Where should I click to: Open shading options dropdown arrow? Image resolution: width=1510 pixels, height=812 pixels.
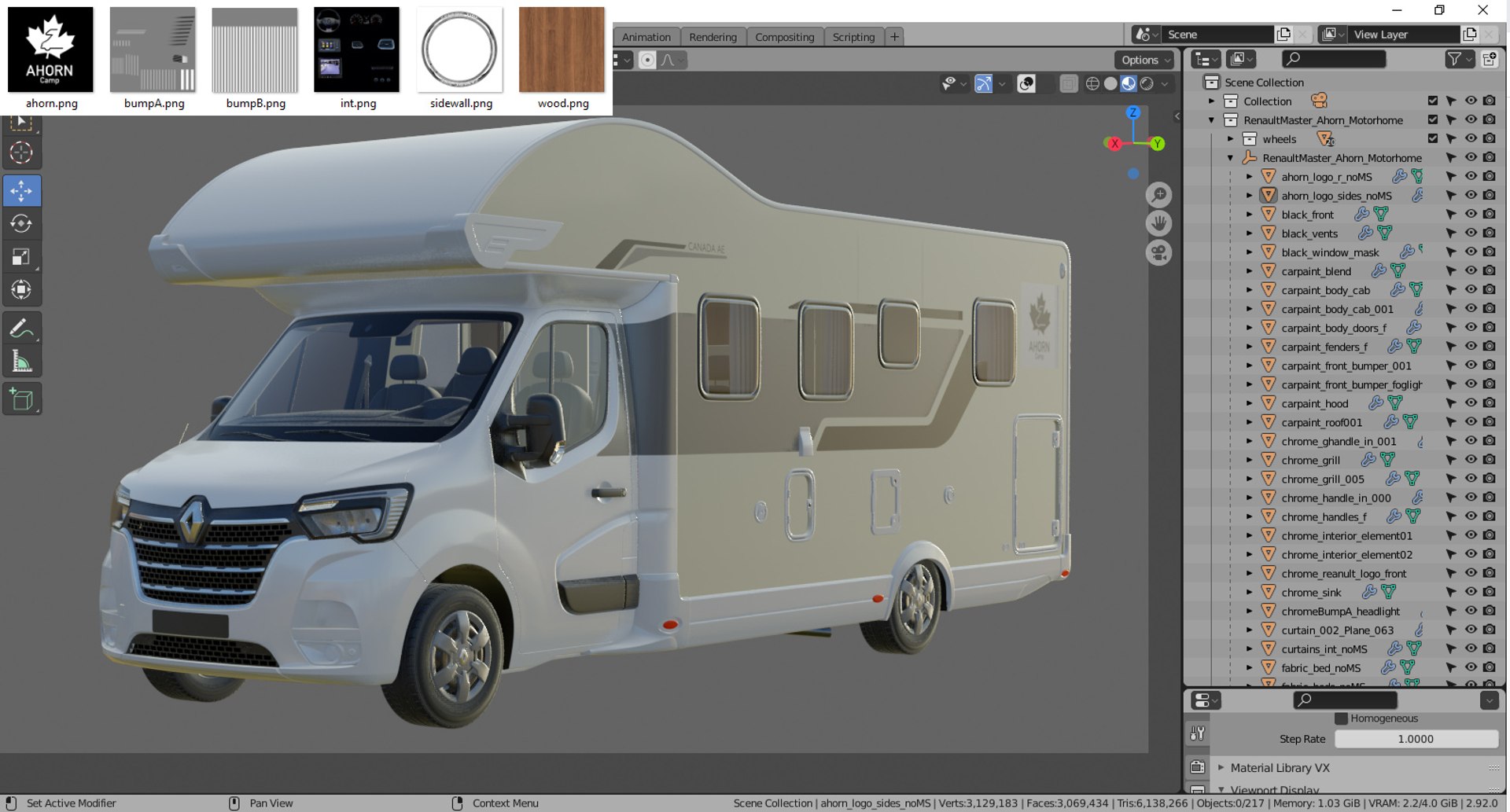(x=1165, y=83)
